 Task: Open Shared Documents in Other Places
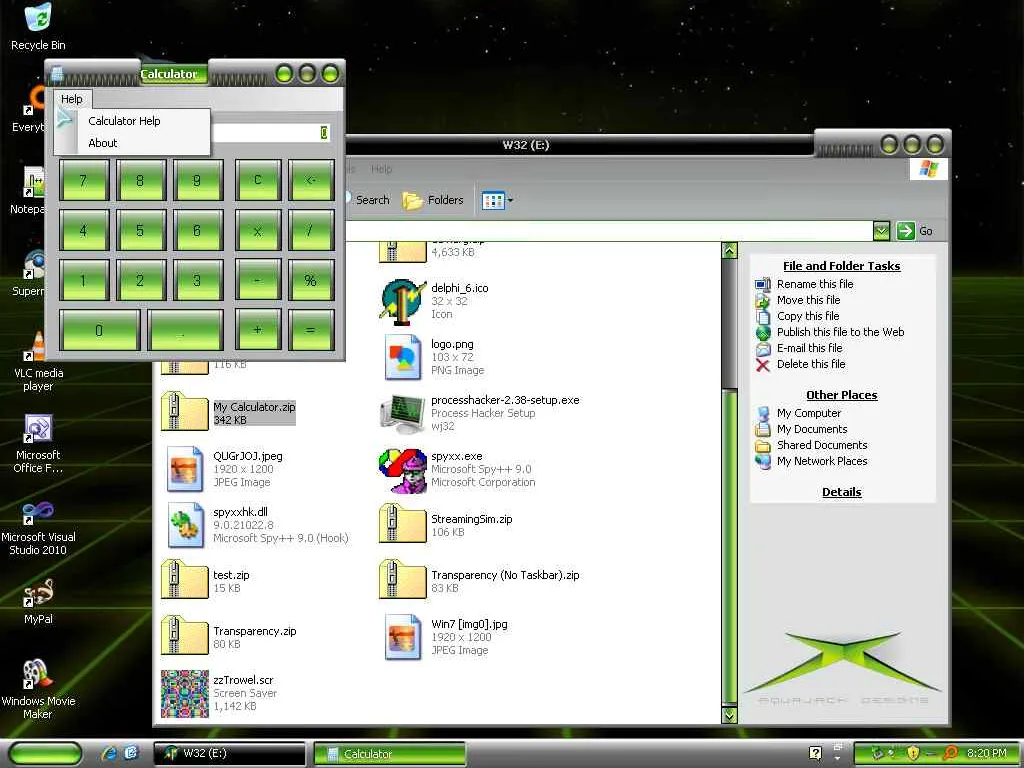(x=822, y=445)
